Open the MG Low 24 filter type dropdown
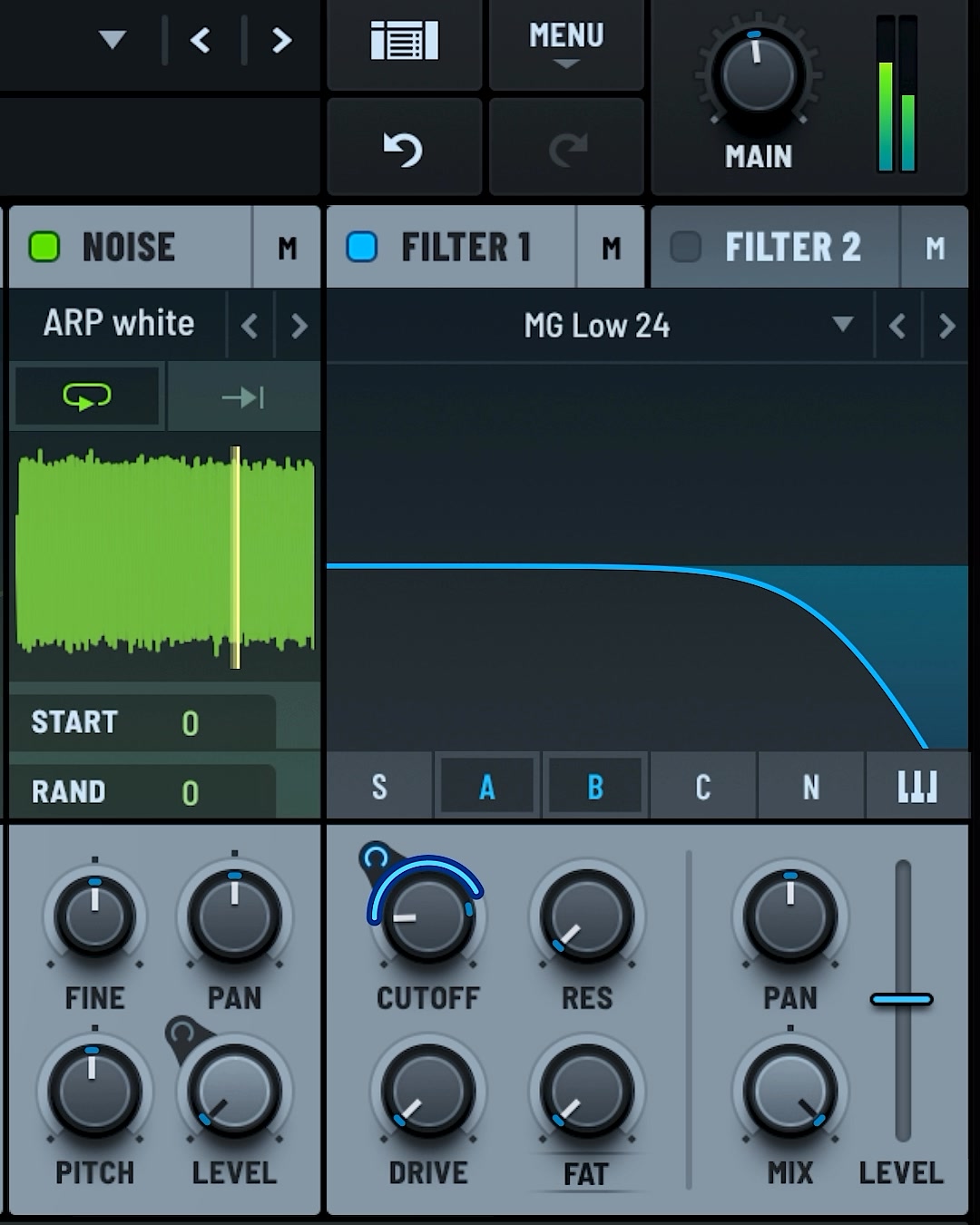The width and height of the screenshot is (980, 1225). [596, 325]
